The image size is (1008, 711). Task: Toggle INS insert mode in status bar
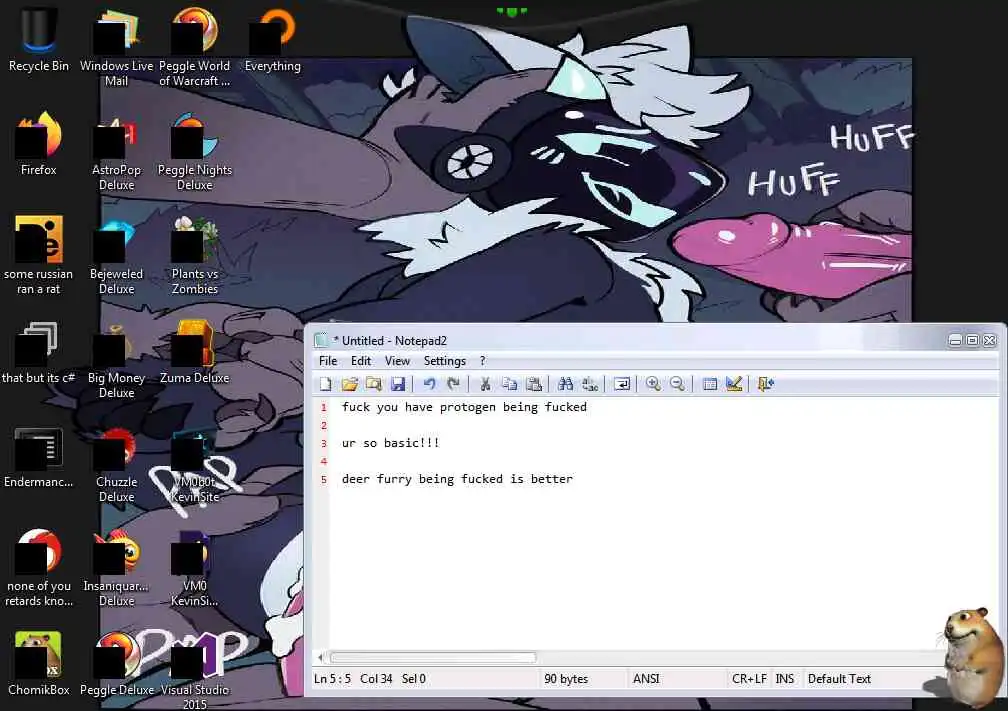(784, 679)
